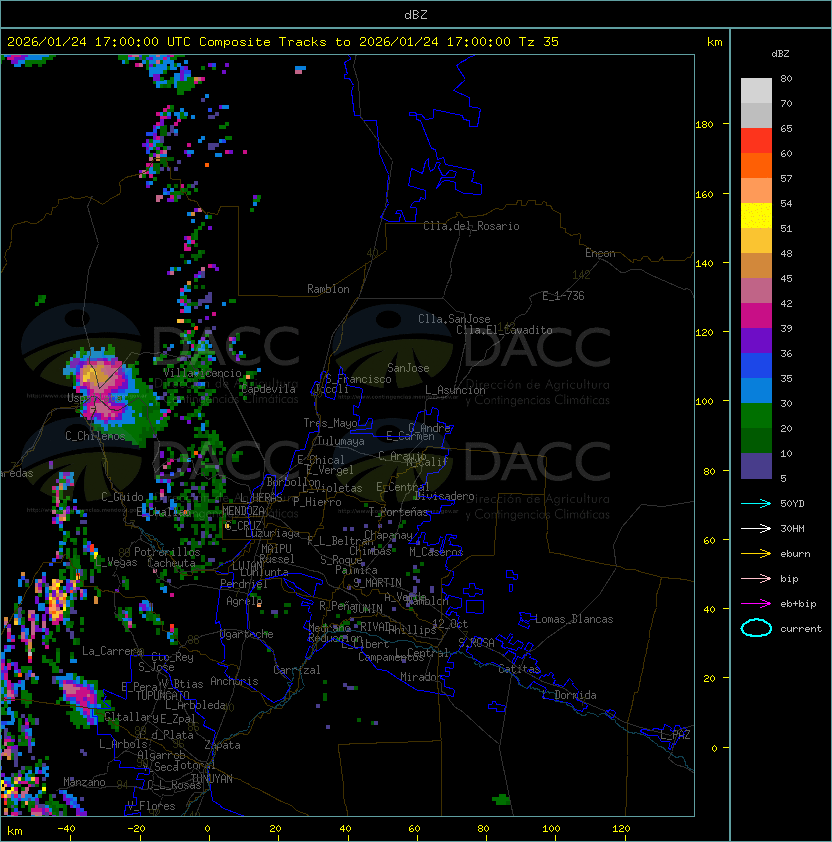Click the E_1-736 map label

[x=563, y=296]
